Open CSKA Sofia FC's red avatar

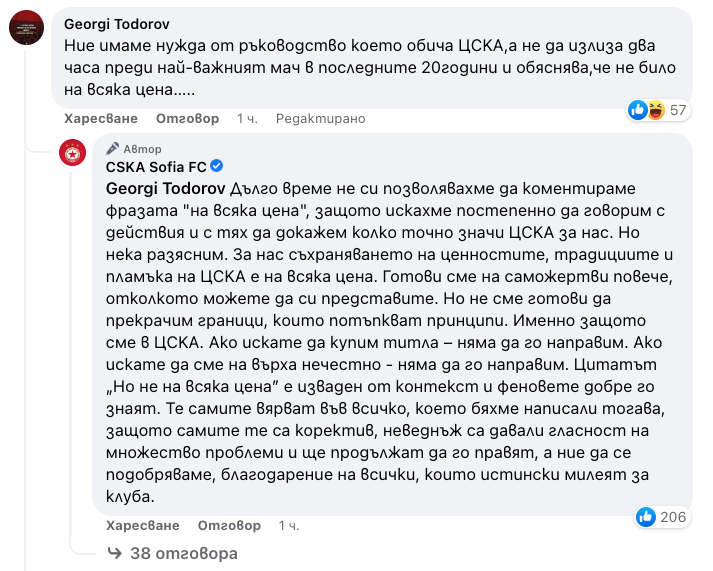(x=72, y=152)
